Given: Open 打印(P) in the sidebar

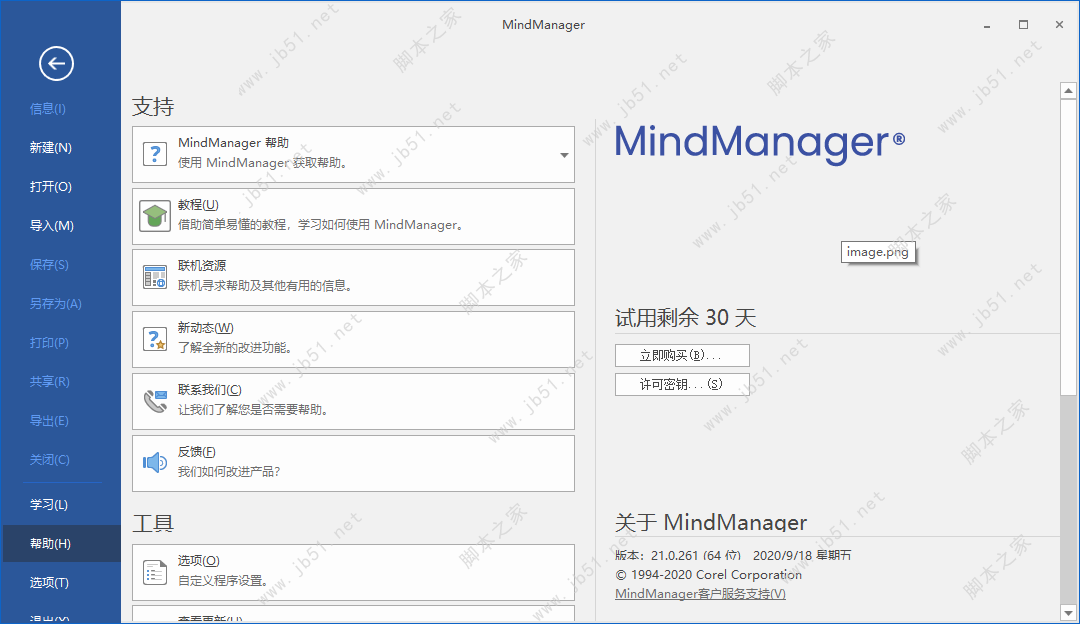Looking at the screenshot, I should (49, 342).
